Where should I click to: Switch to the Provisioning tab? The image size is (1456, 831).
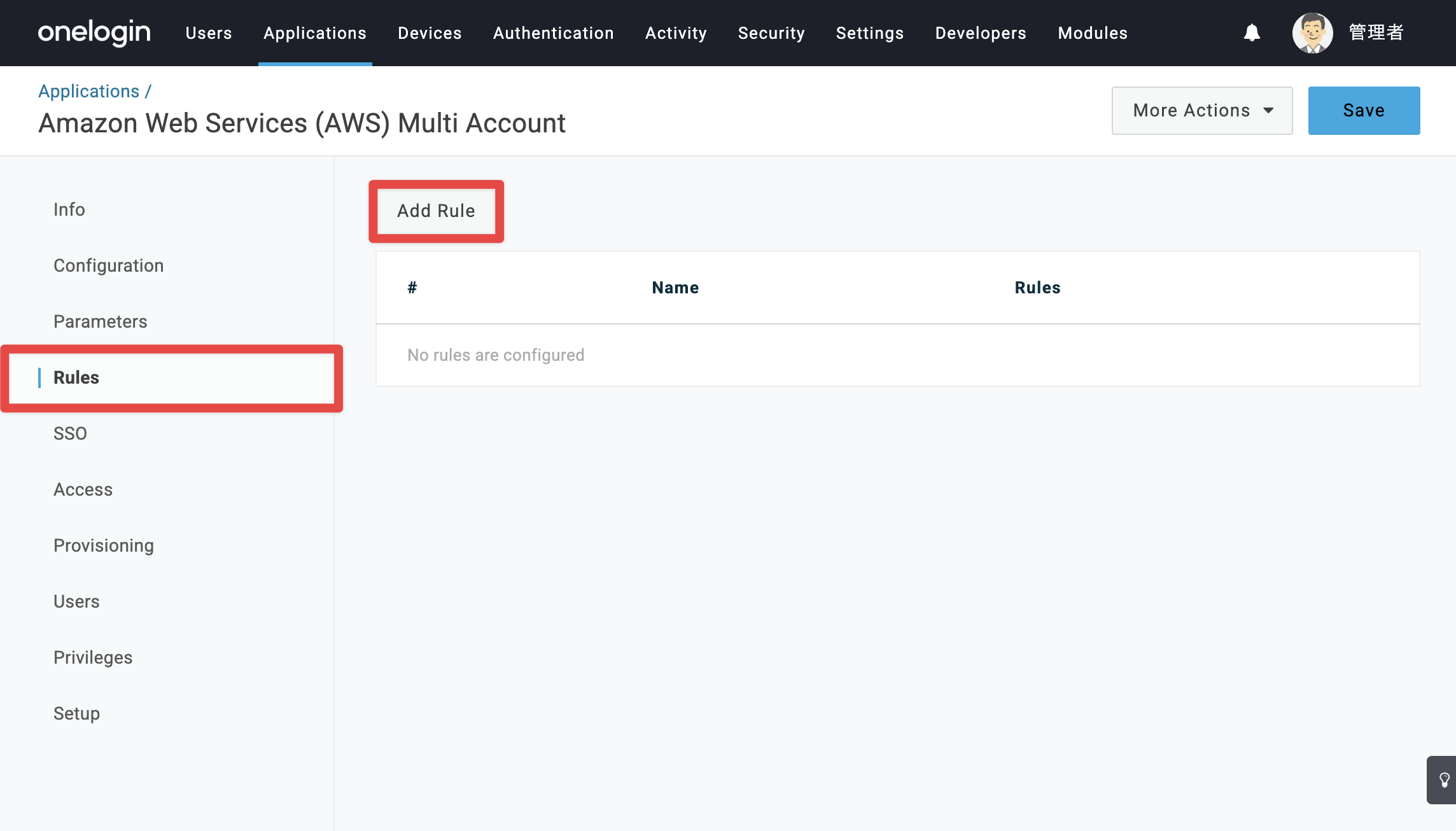104,546
